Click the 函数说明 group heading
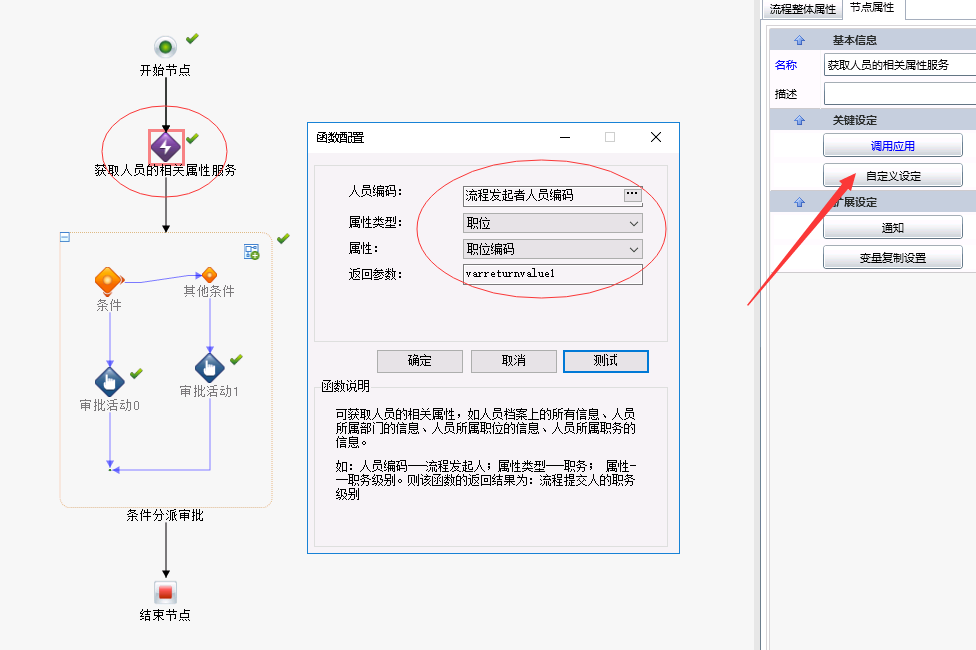The width and height of the screenshot is (976, 650). [x=345, y=386]
